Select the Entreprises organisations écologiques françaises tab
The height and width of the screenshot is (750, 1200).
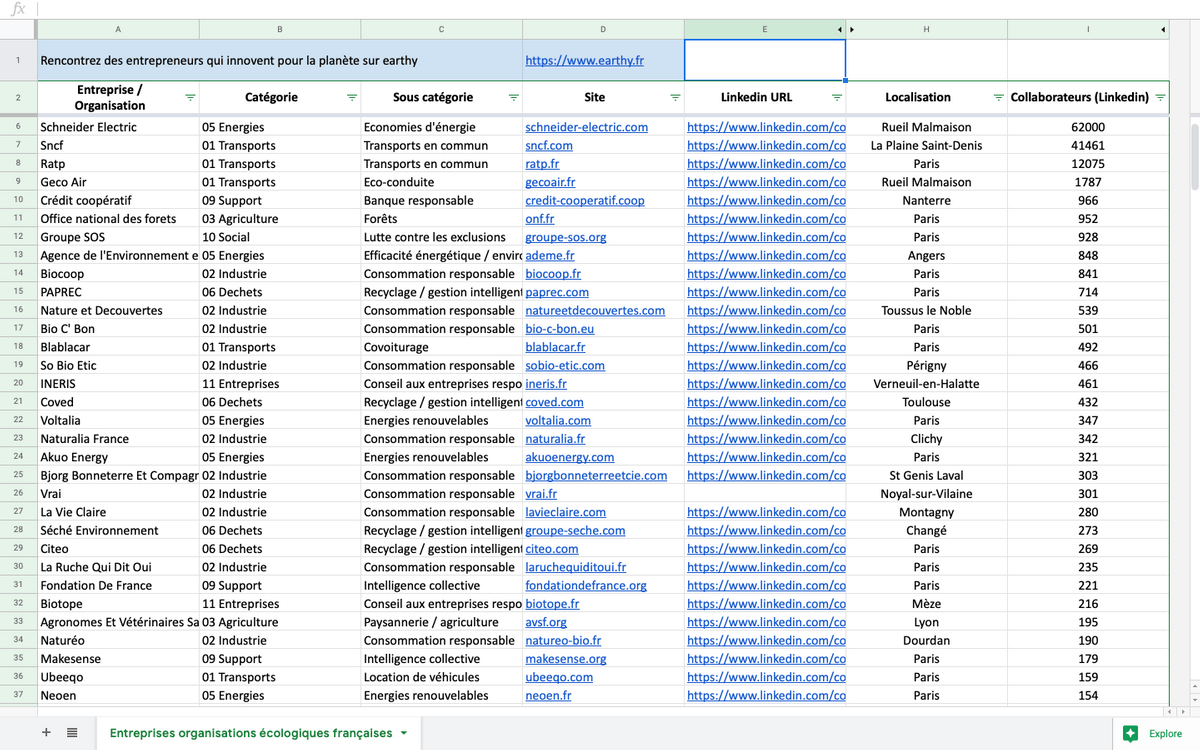pyautogui.click(x=251, y=733)
